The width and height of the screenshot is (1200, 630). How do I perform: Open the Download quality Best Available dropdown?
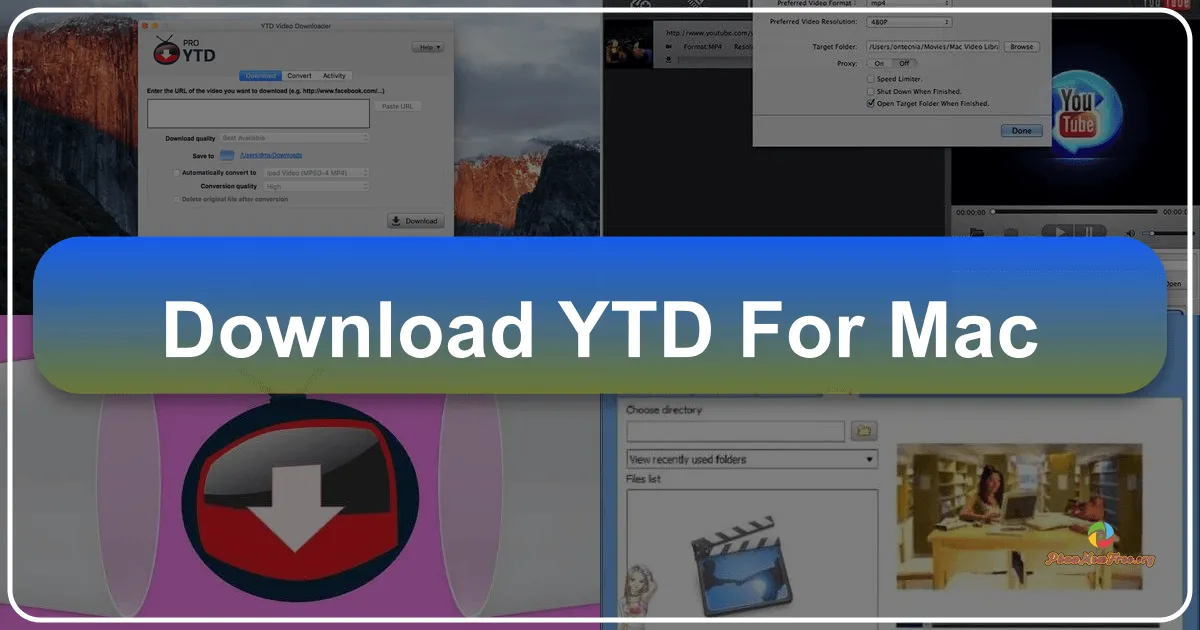(295, 137)
